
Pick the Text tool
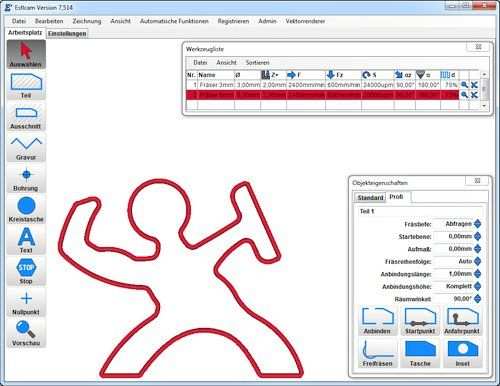(x=26, y=240)
